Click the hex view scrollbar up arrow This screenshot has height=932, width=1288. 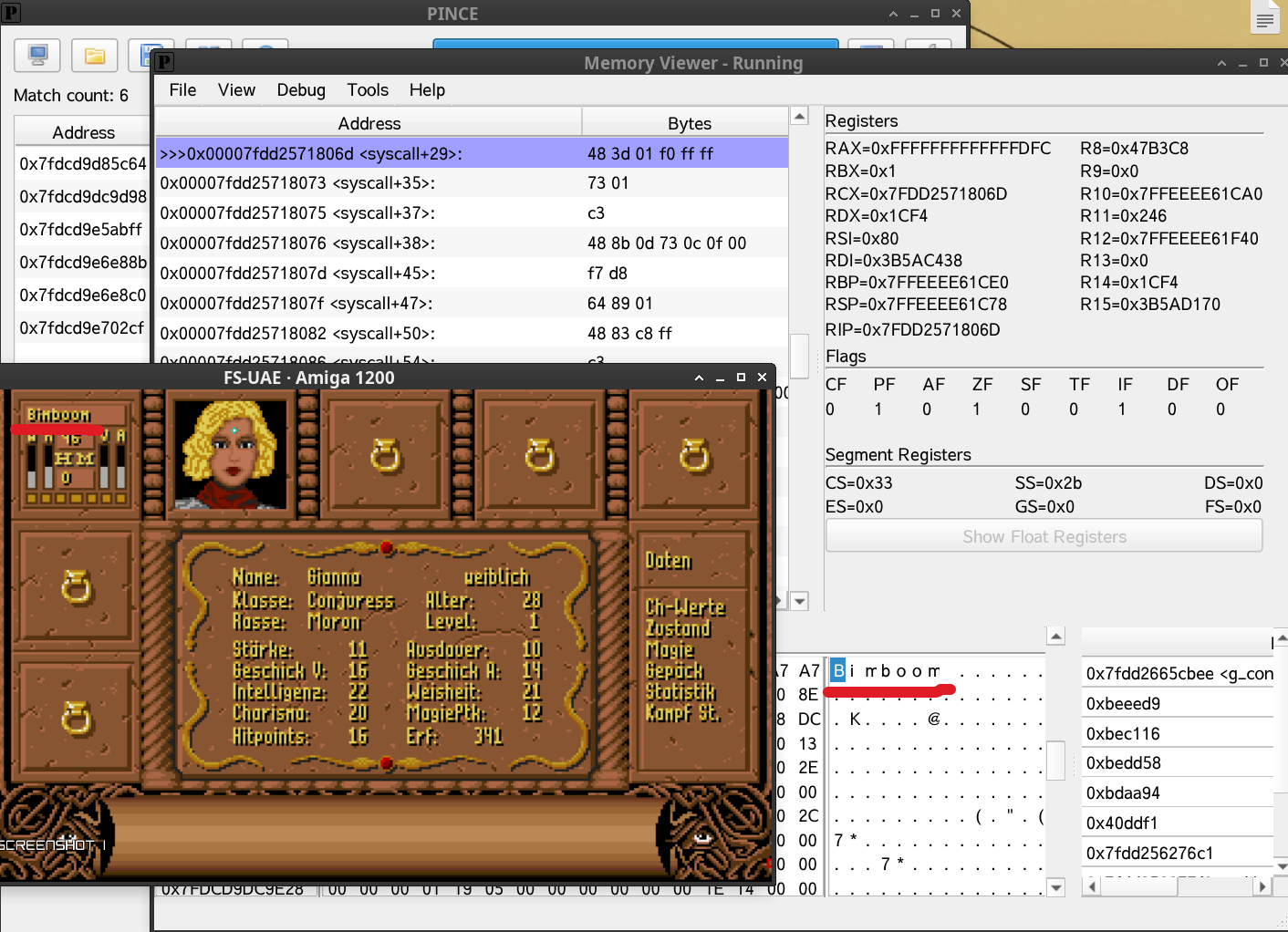pyautogui.click(x=1055, y=637)
